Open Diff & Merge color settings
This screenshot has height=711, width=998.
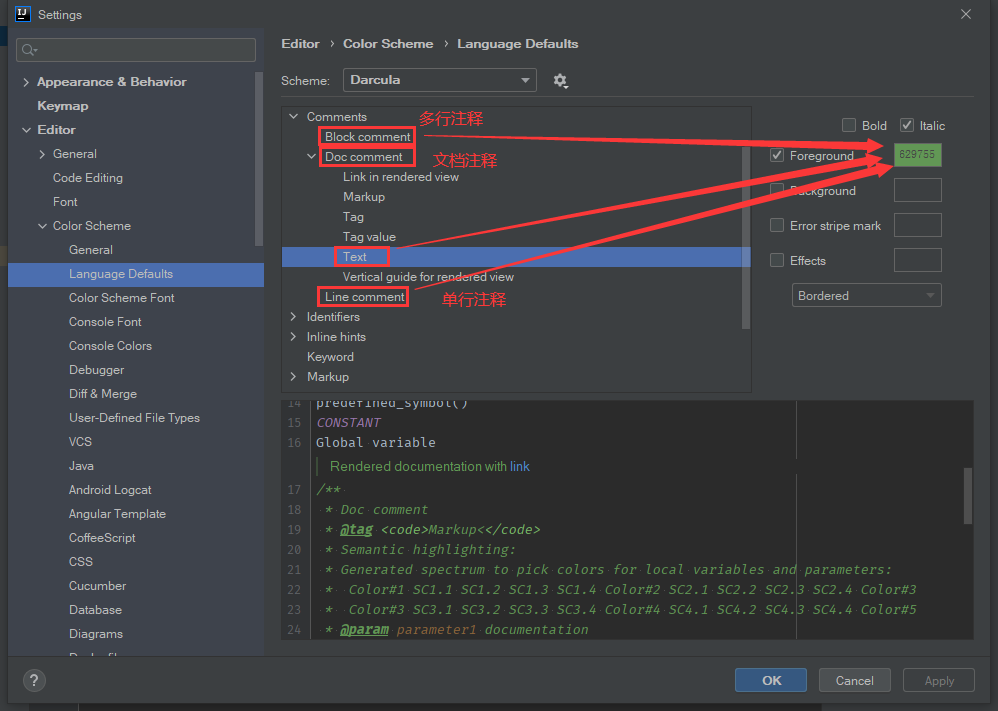coord(102,394)
